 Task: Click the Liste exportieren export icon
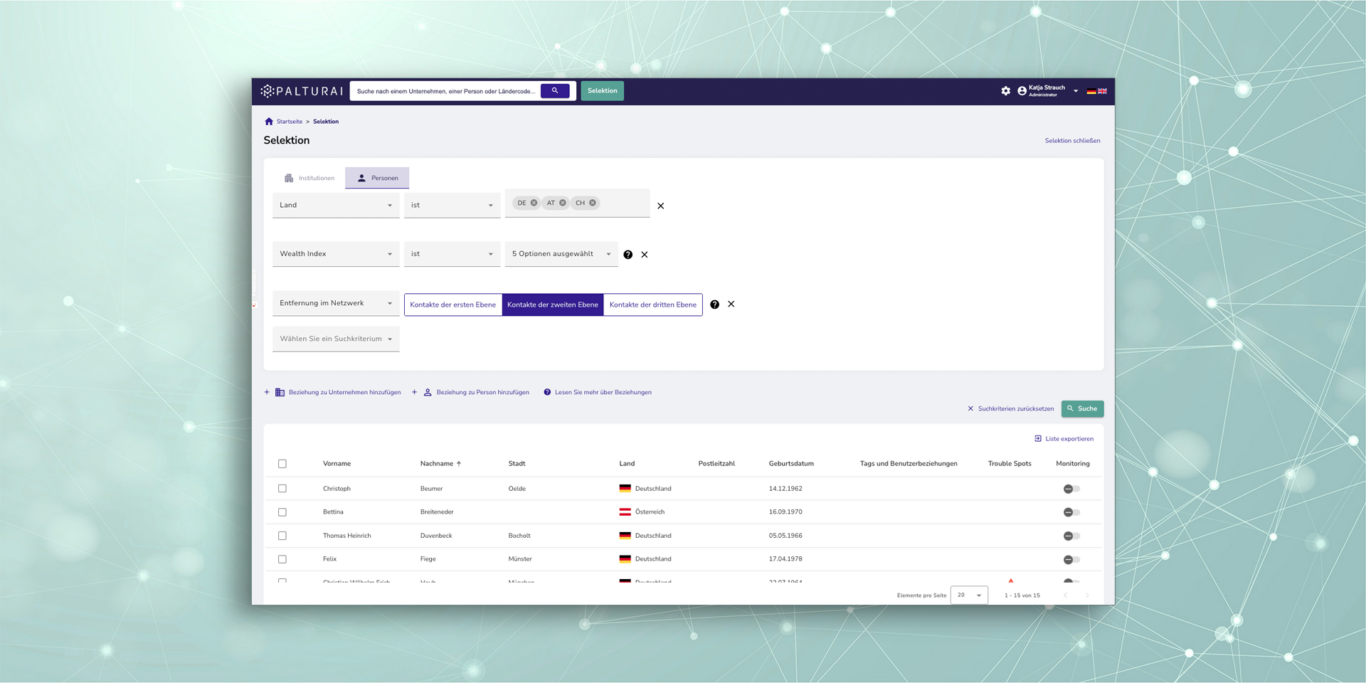pos(1038,439)
